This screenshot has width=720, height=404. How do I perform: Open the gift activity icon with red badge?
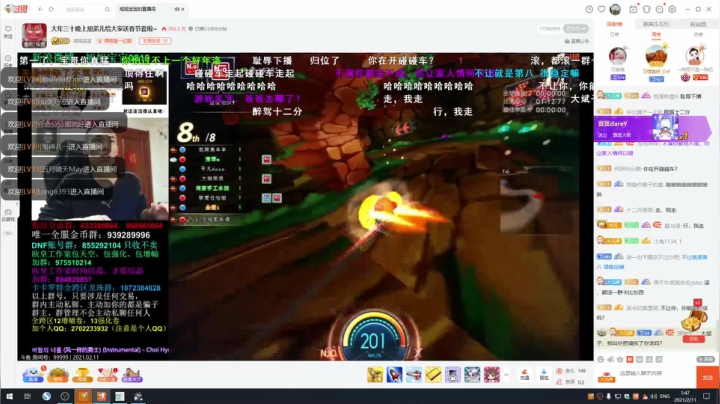pos(107,375)
